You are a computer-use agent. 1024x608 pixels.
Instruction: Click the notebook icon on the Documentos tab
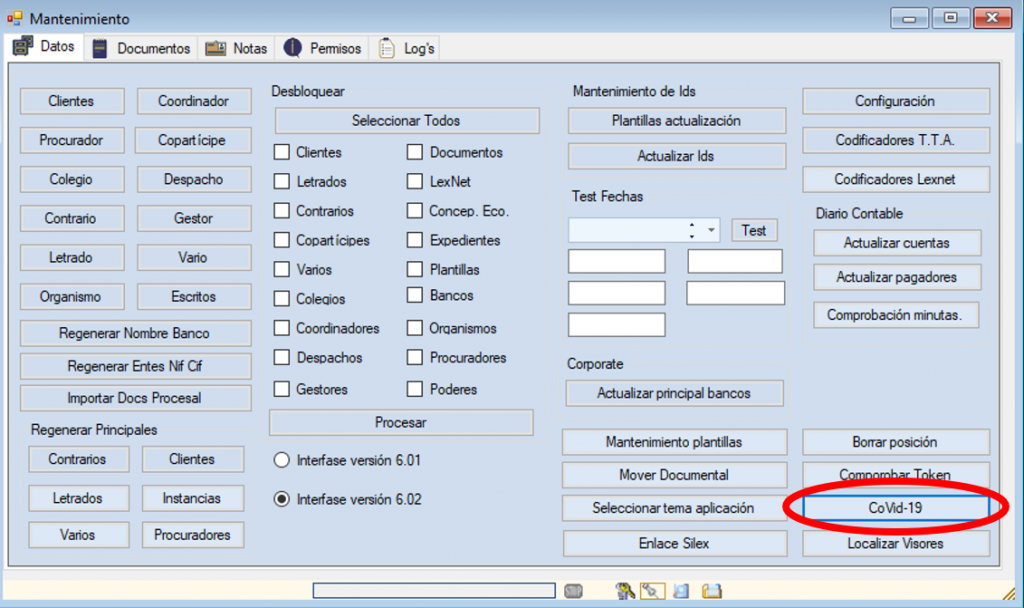pyautogui.click(x=100, y=48)
